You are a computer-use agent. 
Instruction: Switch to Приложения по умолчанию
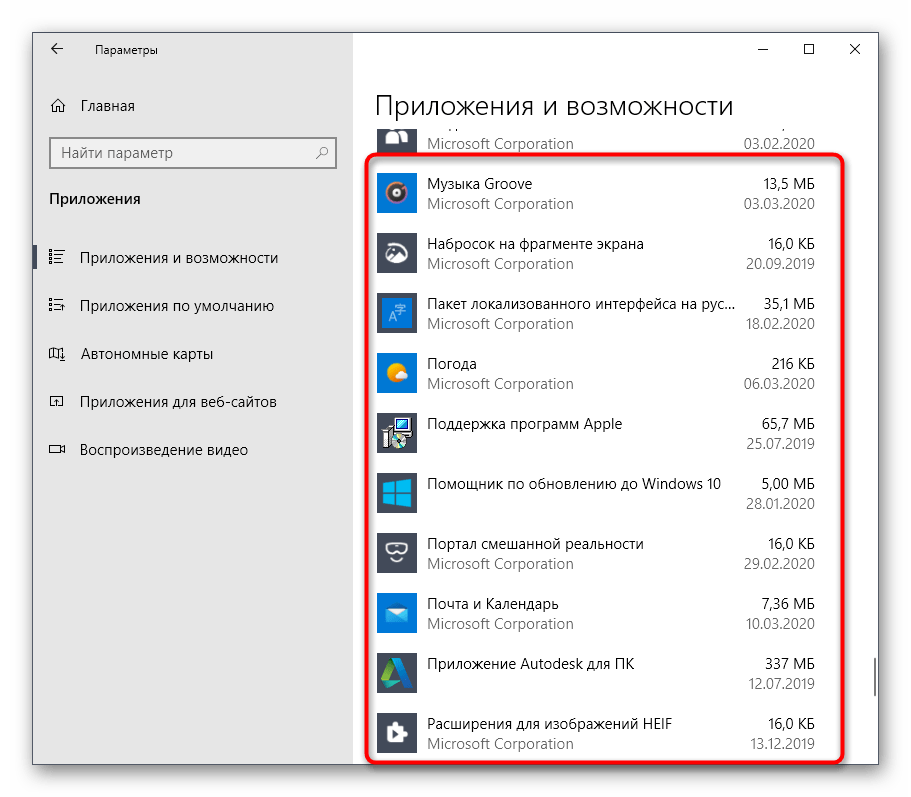click(176, 306)
